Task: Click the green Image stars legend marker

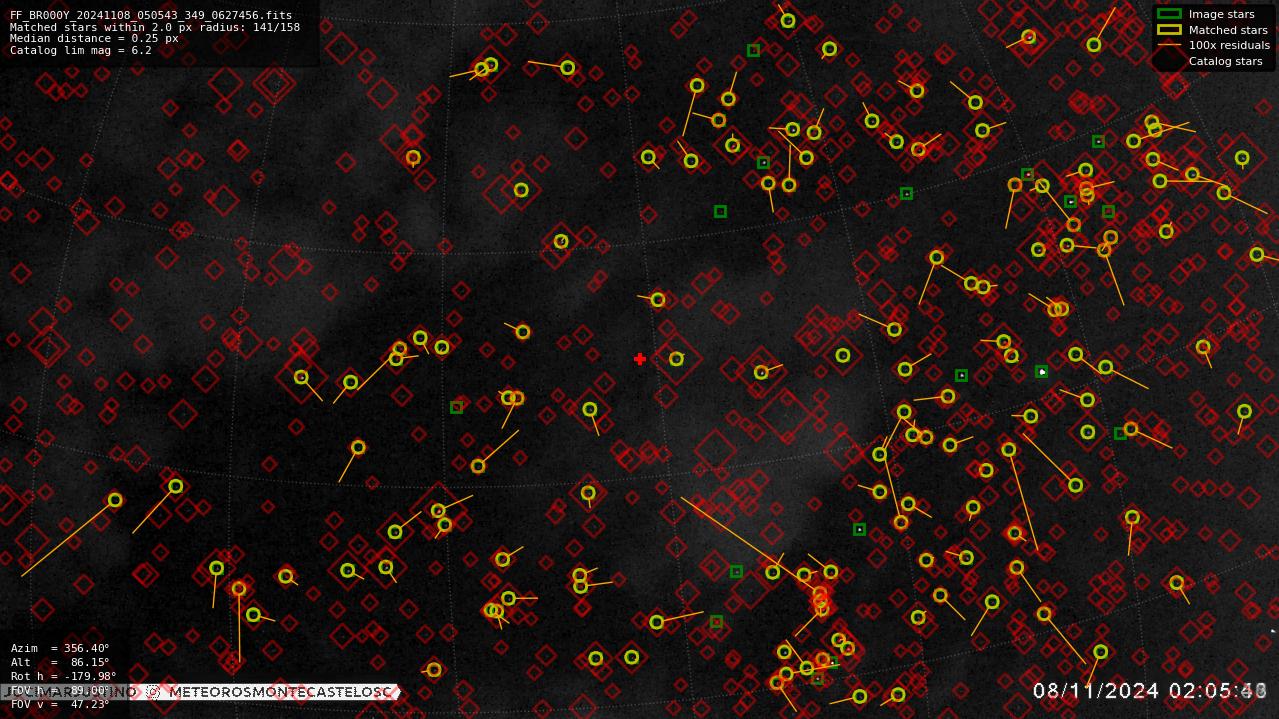Action: click(1168, 14)
